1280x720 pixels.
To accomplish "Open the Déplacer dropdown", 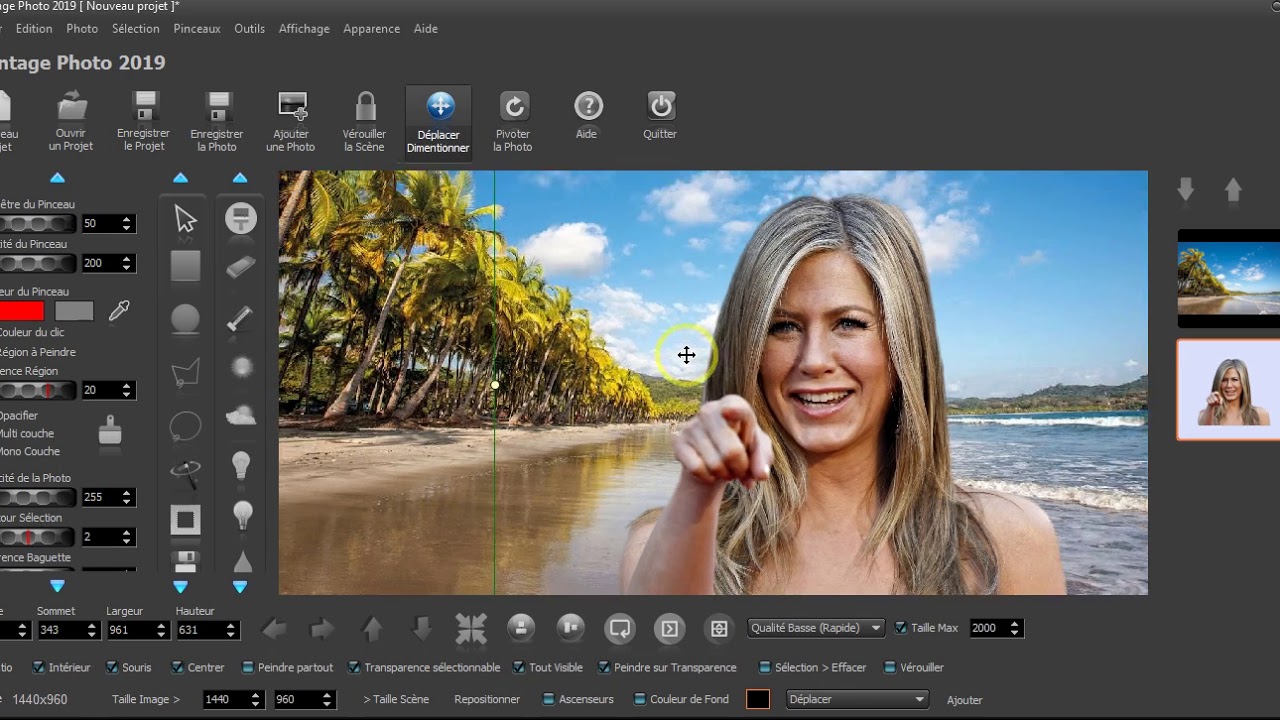I will [858, 699].
